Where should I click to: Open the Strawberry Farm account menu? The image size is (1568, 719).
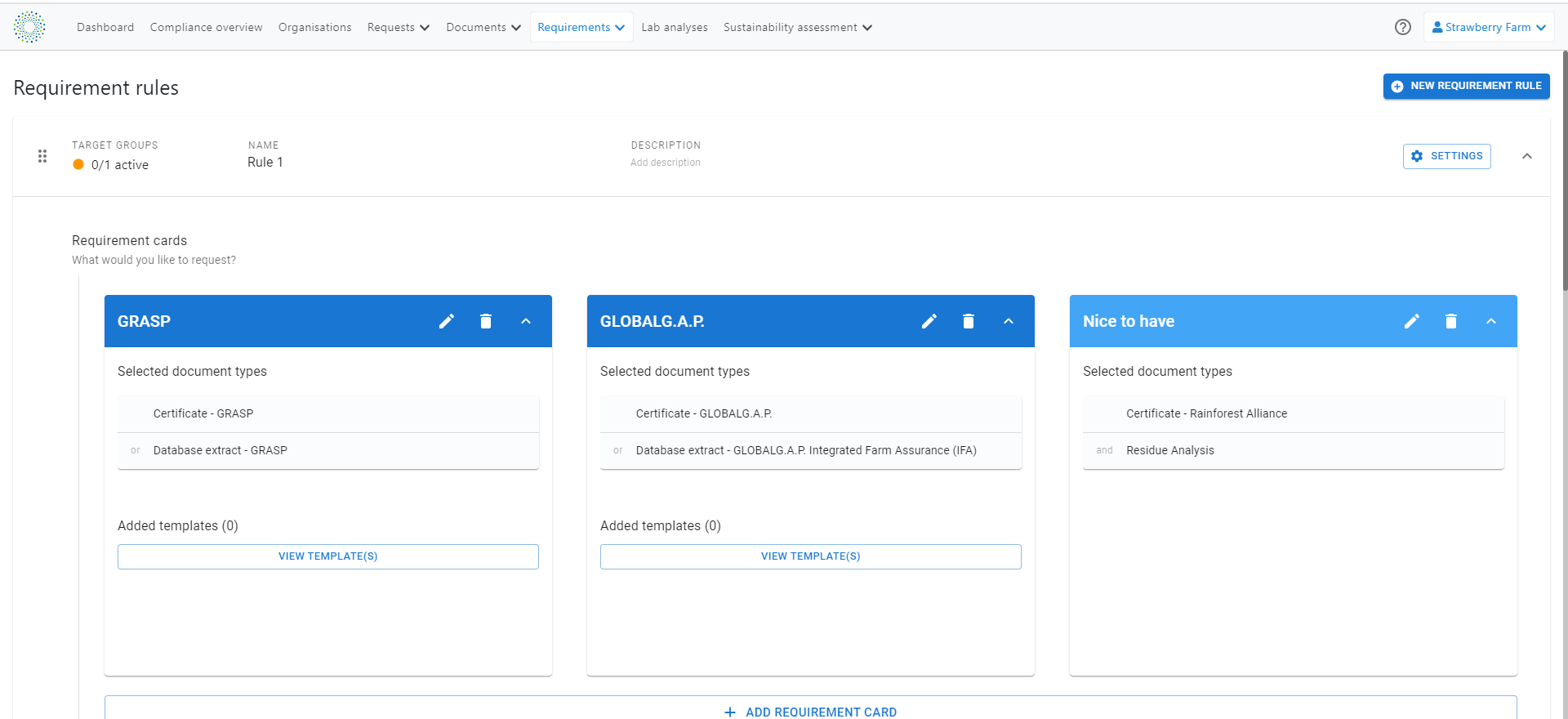1489,27
